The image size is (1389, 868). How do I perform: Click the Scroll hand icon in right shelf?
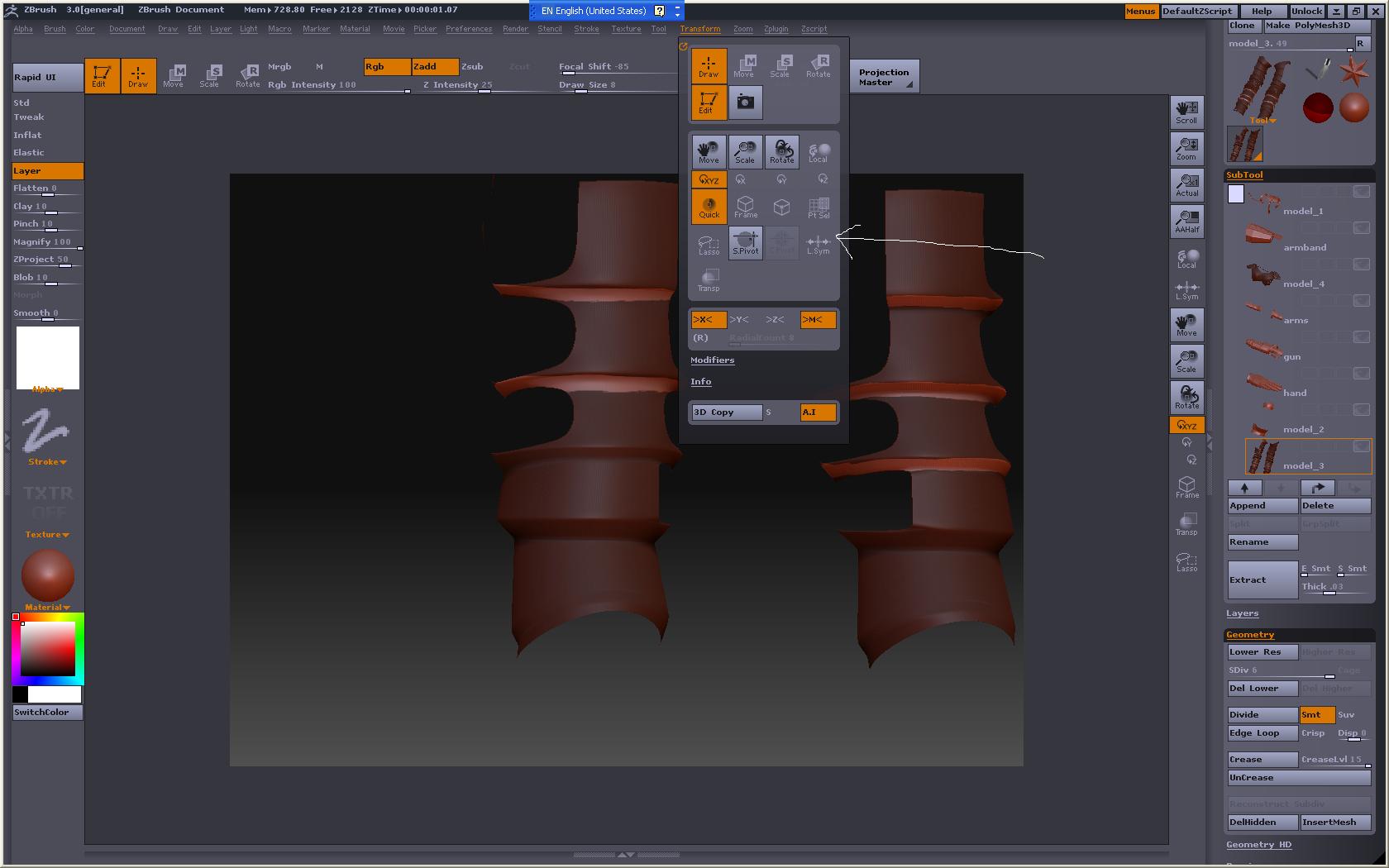(1186, 112)
